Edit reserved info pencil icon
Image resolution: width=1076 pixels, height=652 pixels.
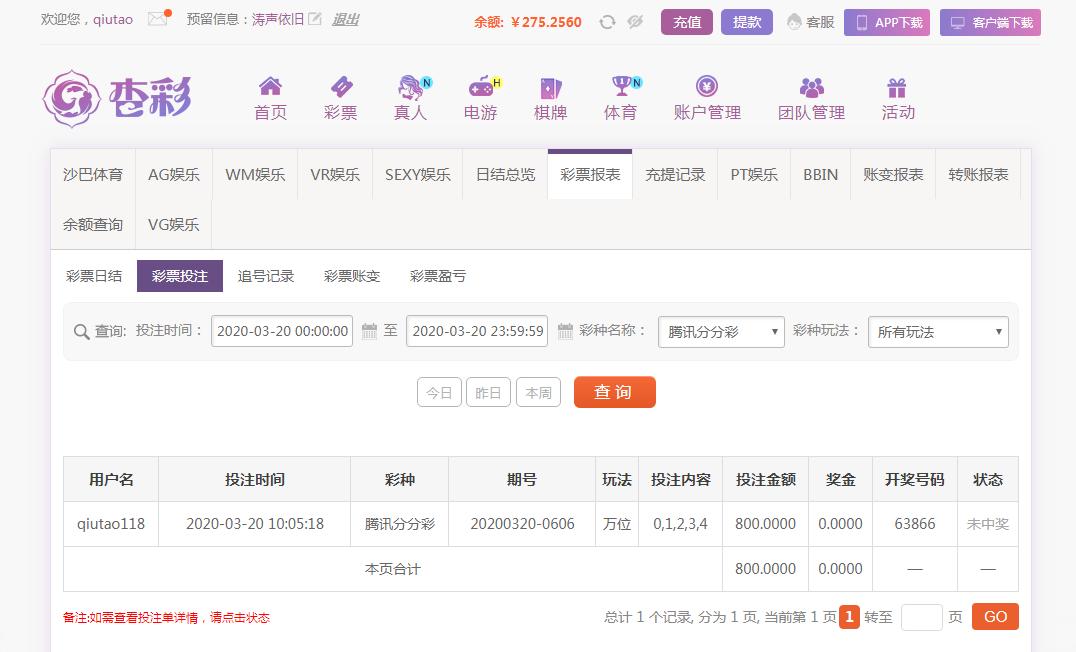point(314,19)
